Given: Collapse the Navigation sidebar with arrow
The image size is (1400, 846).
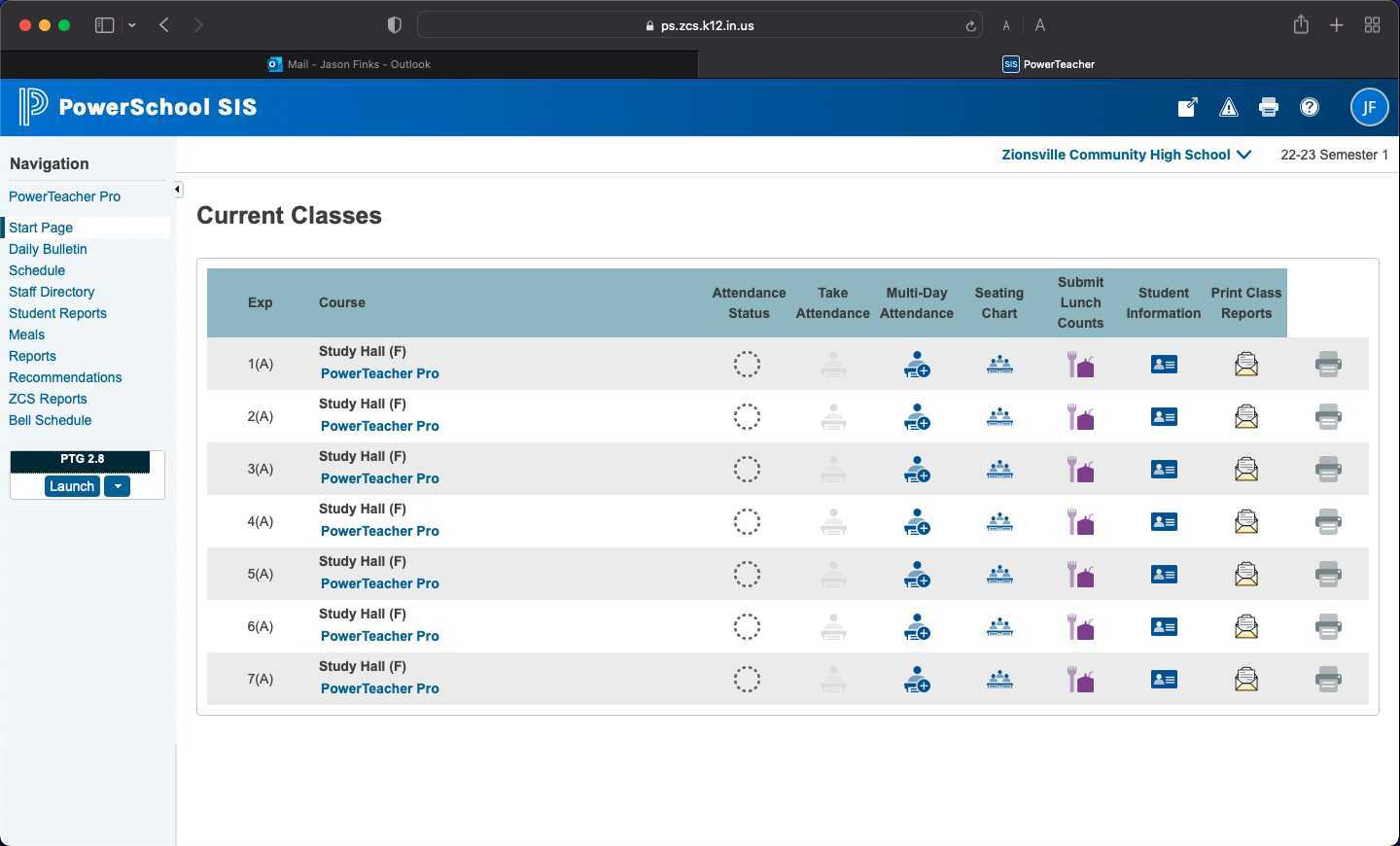Looking at the screenshot, I should (x=177, y=189).
